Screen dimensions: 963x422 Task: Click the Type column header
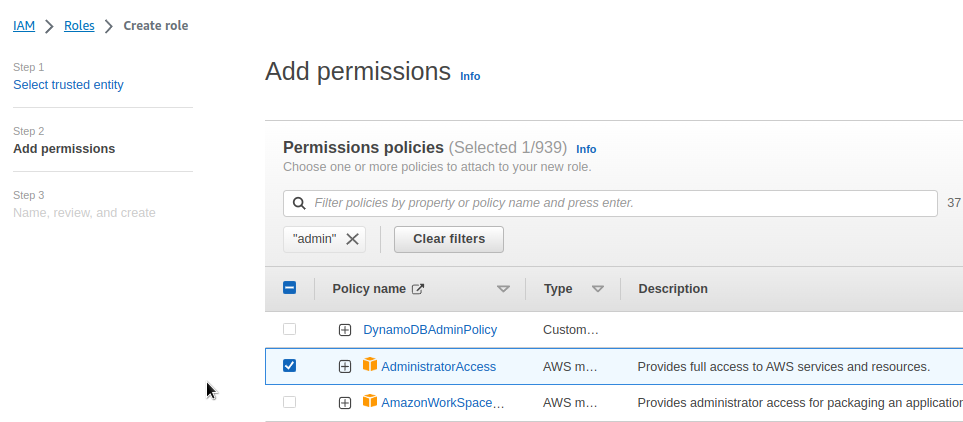558,289
